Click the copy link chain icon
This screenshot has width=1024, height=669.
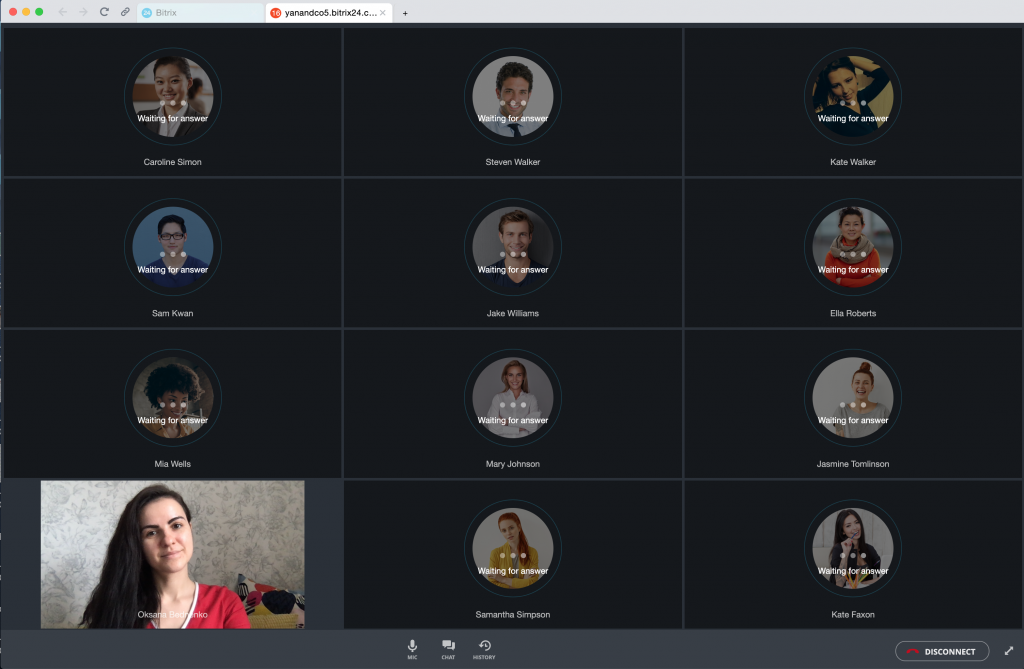[125, 12]
